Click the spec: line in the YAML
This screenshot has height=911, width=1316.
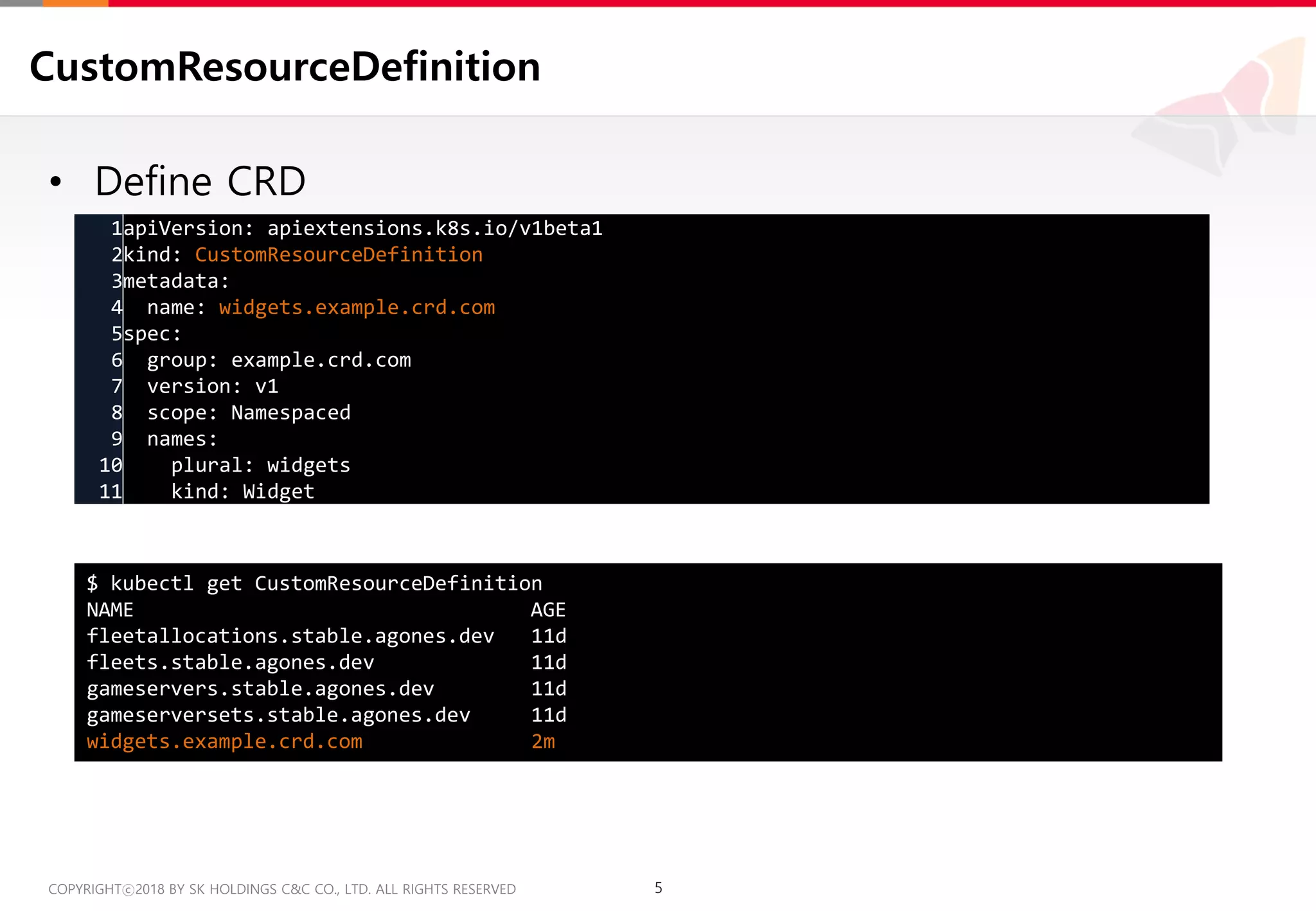(x=152, y=334)
